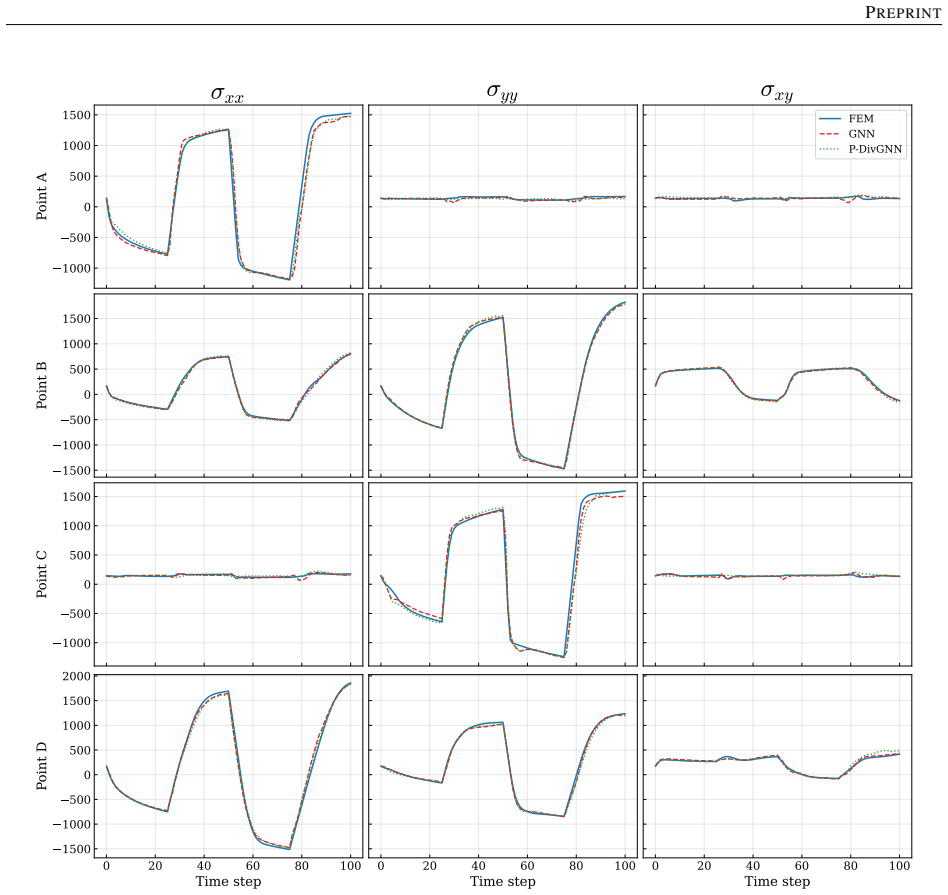Click the Point B σyy stress plot
The image size is (948, 895).
(503, 385)
